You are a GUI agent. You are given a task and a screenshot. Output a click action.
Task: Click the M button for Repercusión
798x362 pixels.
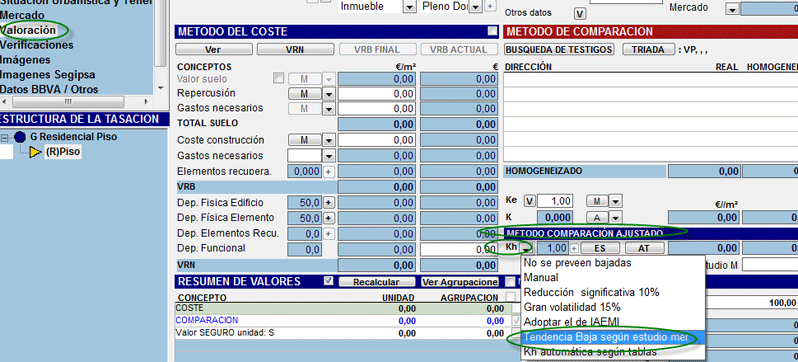click(x=305, y=94)
